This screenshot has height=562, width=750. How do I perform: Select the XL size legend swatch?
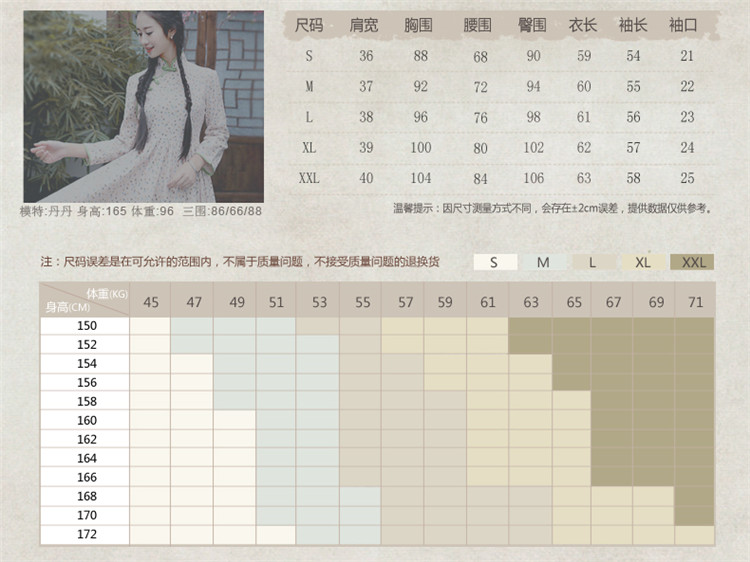click(643, 262)
